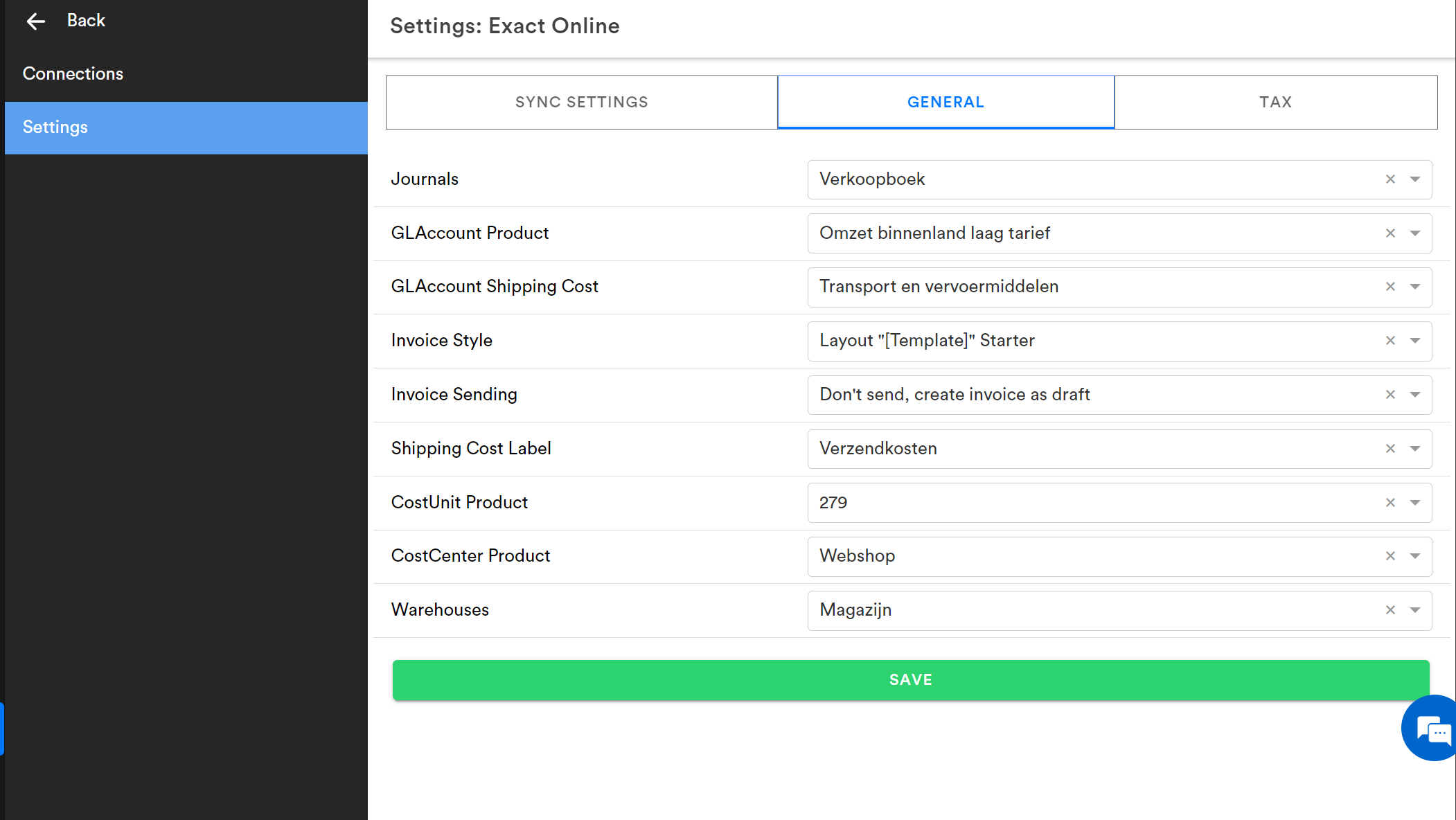Click the Transport en vervoermiddelen field
The height and width of the screenshot is (820, 1456).
(x=1119, y=287)
